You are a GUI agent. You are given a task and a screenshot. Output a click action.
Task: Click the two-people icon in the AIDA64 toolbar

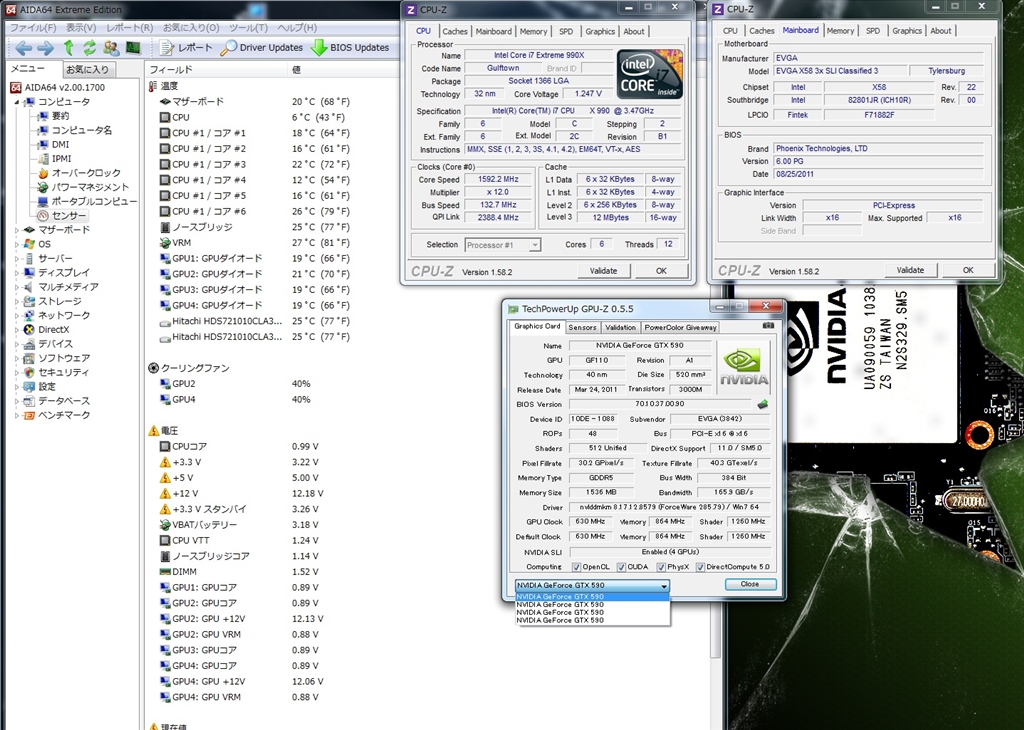coord(111,48)
